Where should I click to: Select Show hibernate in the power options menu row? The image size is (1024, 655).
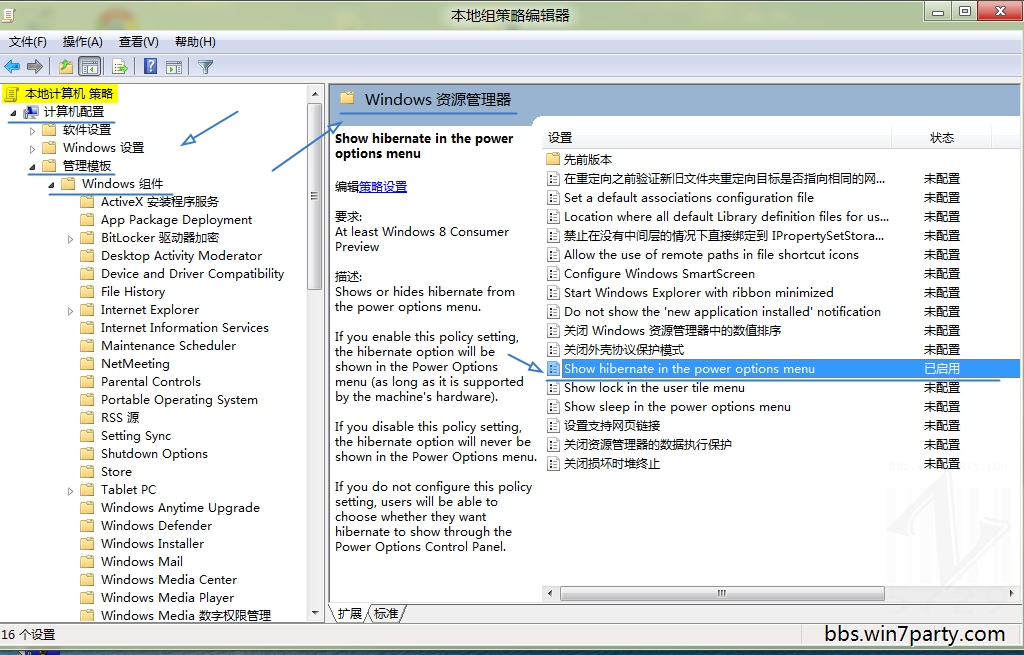[x=781, y=368]
